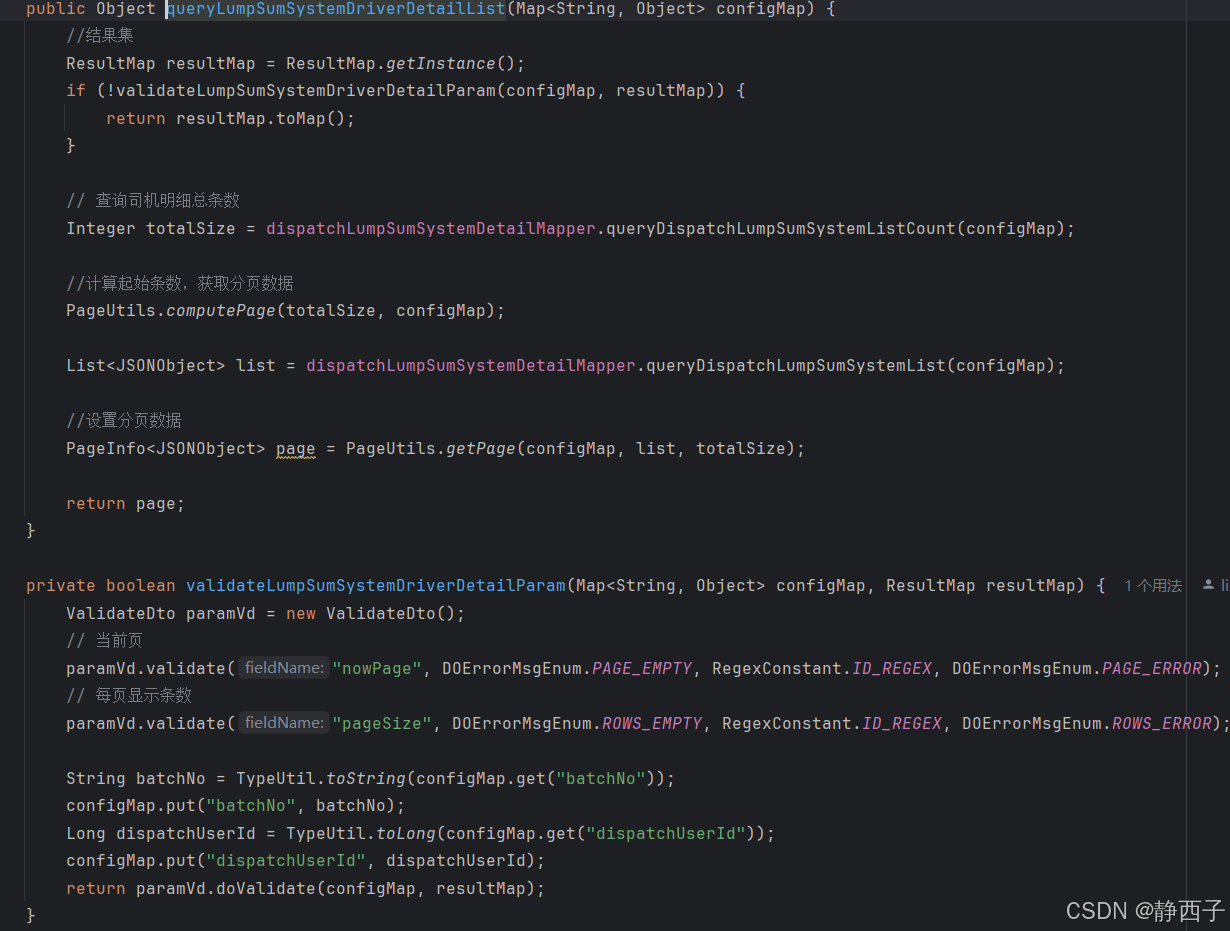Click the author avatar icon next to validateLumpSumSystemDriverDetailParam
The height and width of the screenshot is (931, 1230).
tap(1209, 585)
